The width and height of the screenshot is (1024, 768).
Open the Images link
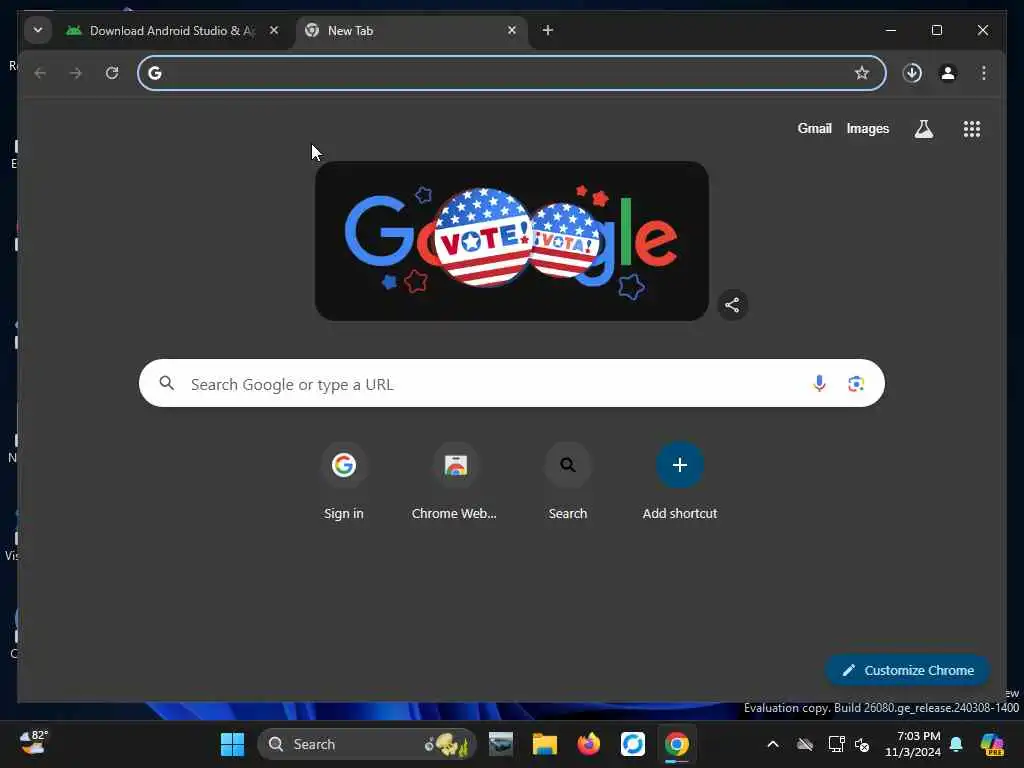click(x=868, y=129)
